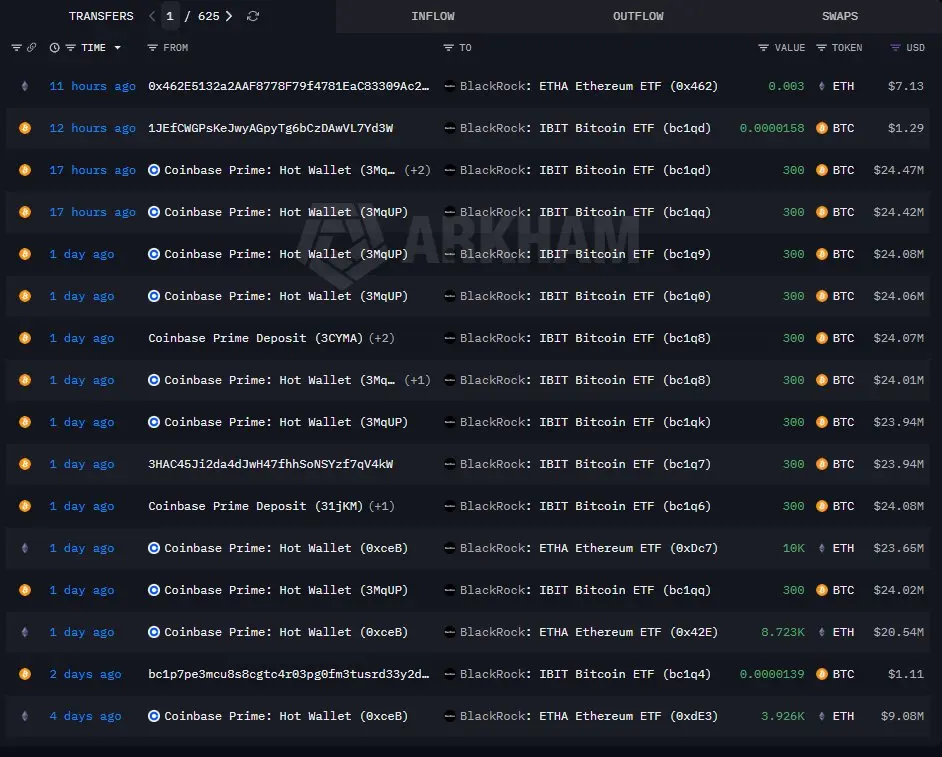Open the '12 hours ago' transaction link
This screenshot has width=942, height=757.
coord(93,128)
